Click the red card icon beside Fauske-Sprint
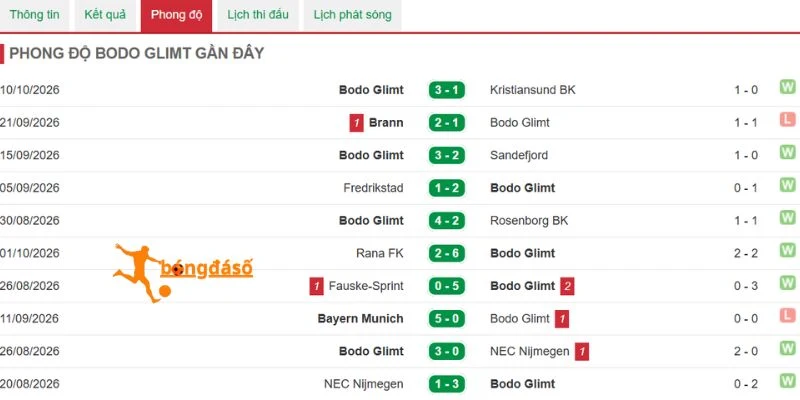800x400 pixels. [316, 286]
